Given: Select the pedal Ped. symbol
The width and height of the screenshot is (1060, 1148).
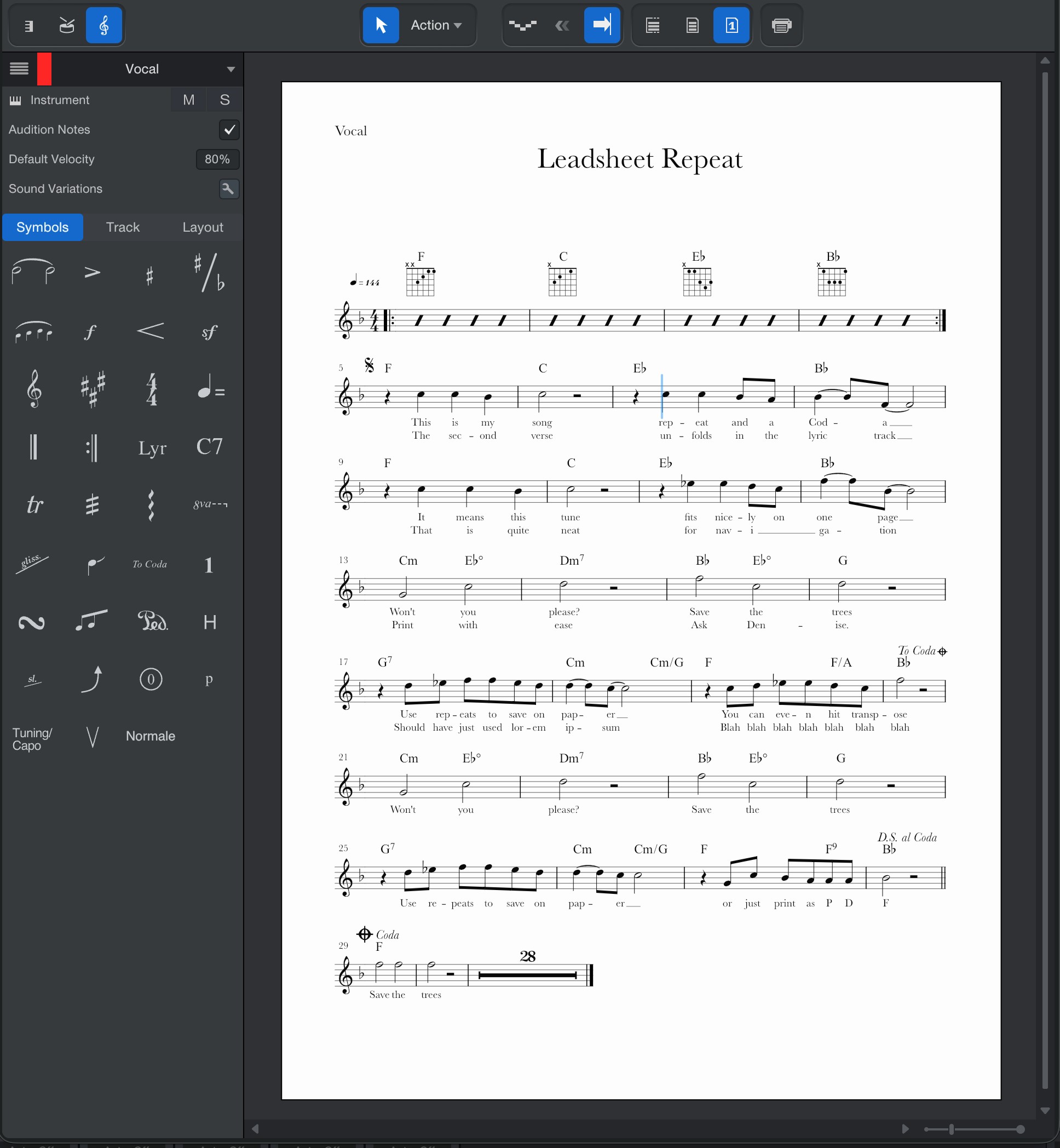Looking at the screenshot, I should [153, 621].
